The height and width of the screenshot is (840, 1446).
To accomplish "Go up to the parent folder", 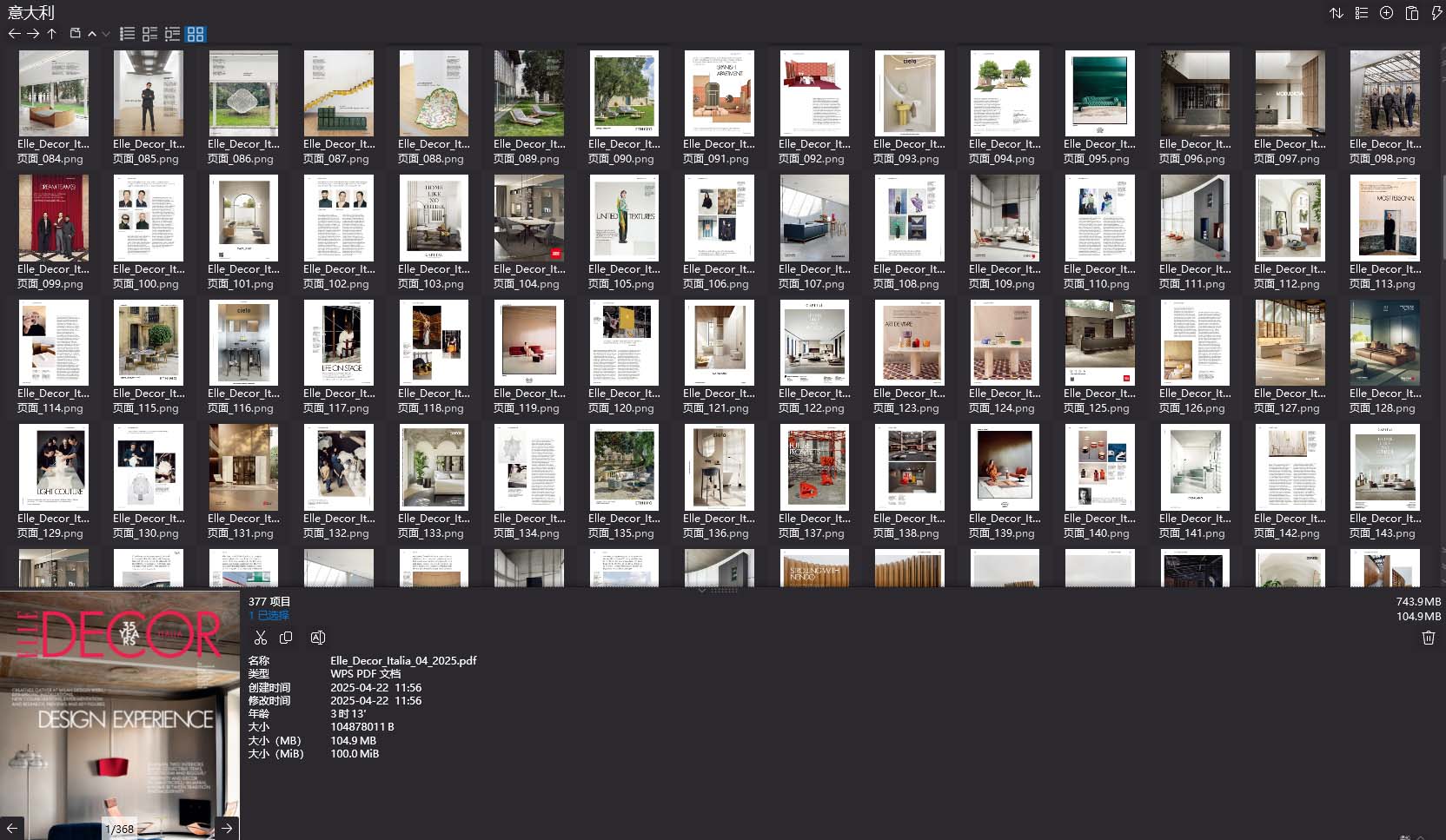I will 52,34.
